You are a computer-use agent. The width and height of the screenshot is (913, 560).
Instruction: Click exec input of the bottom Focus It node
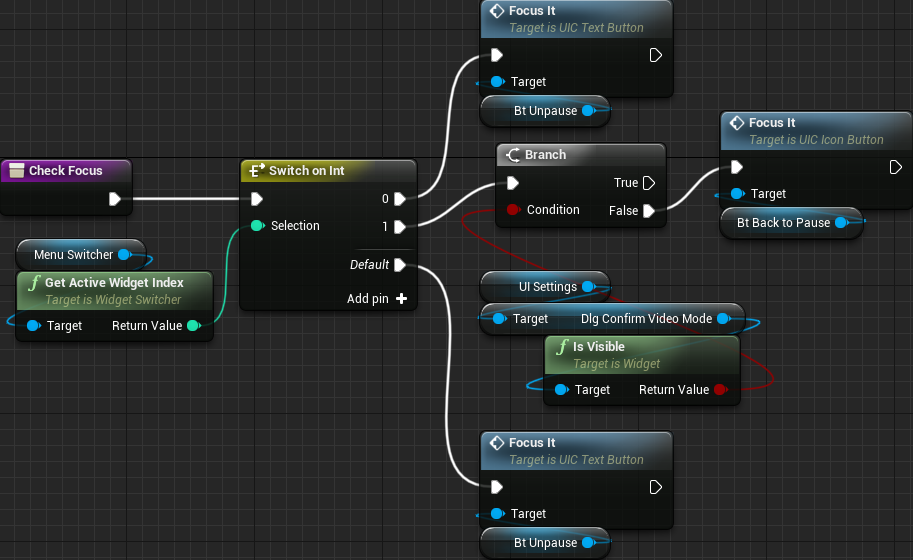click(497, 487)
